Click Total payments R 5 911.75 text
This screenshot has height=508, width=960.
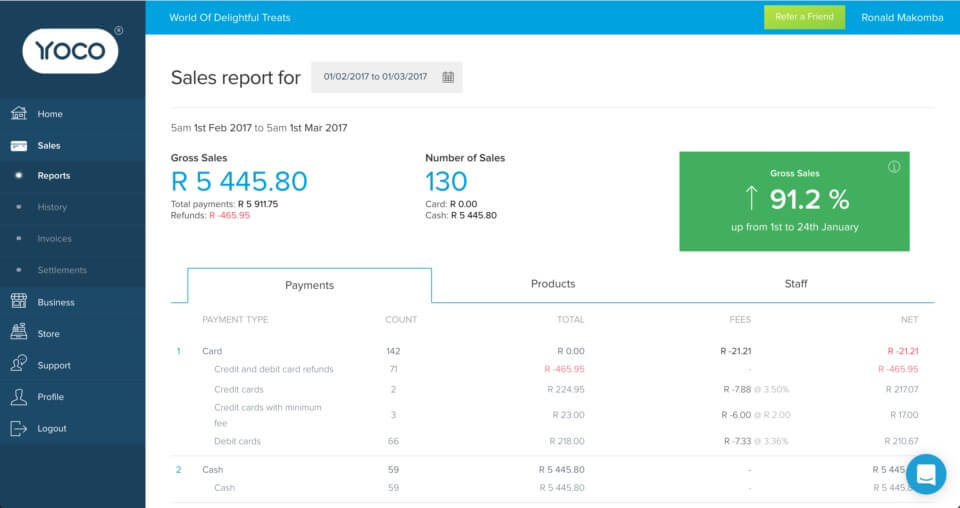point(224,204)
